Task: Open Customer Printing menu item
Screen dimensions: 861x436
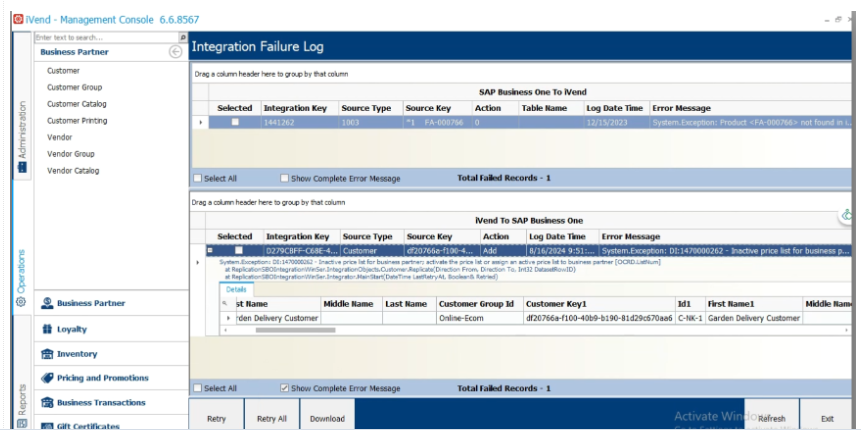Action: pos(77,121)
